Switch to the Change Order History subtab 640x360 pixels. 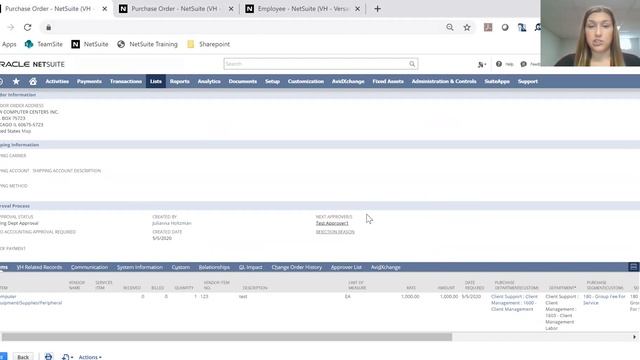(297, 267)
